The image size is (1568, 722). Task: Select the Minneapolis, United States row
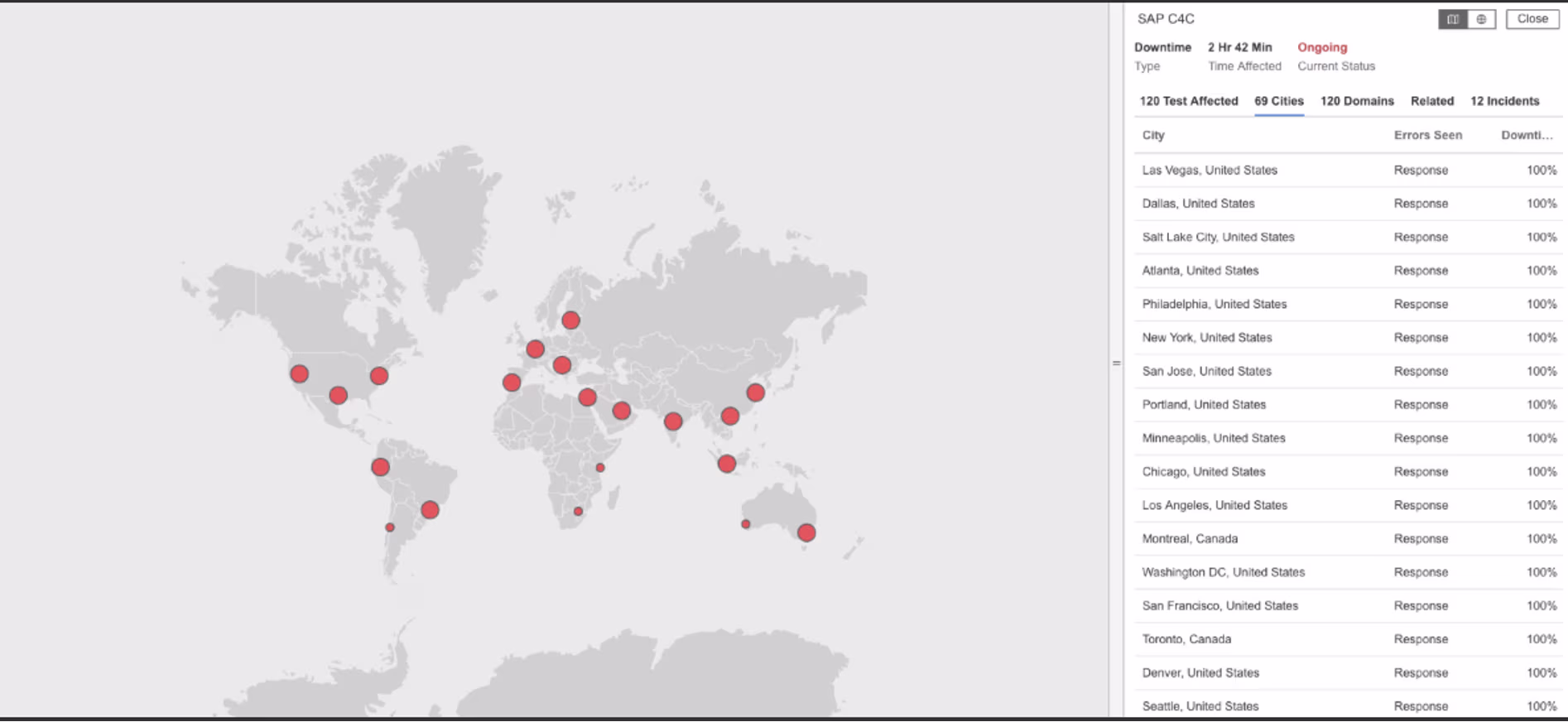click(x=1348, y=438)
